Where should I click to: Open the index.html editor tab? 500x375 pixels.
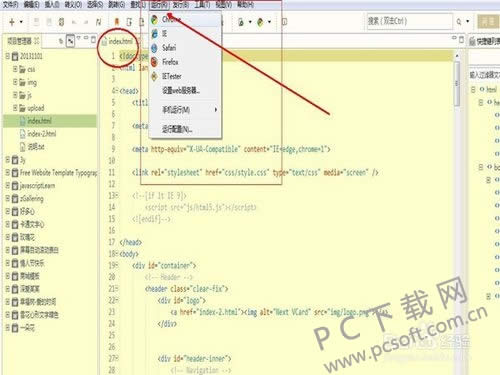point(117,41)
